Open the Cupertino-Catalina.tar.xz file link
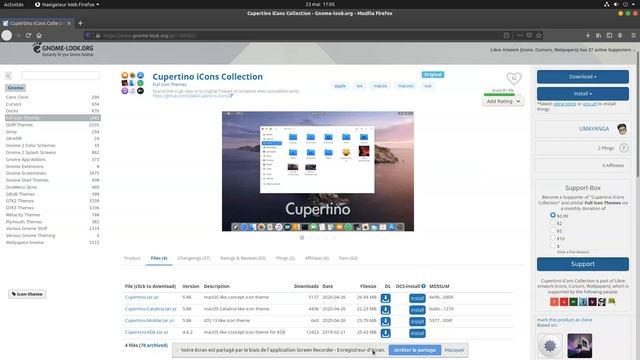The width and height of the screenshot is (640, 360). (x=151, y=309)
